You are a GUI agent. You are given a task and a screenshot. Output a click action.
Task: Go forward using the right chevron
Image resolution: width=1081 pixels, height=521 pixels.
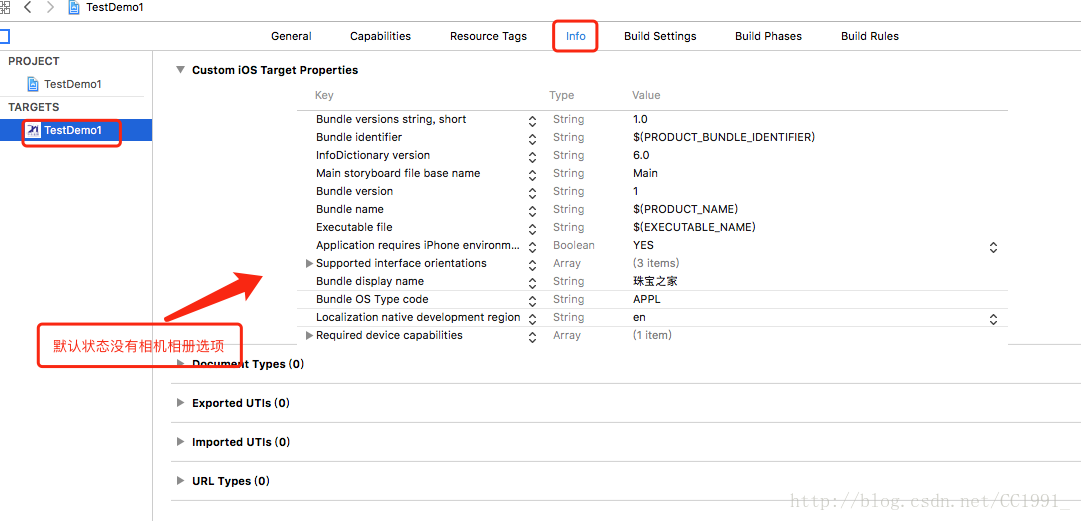tap(50, 8)
